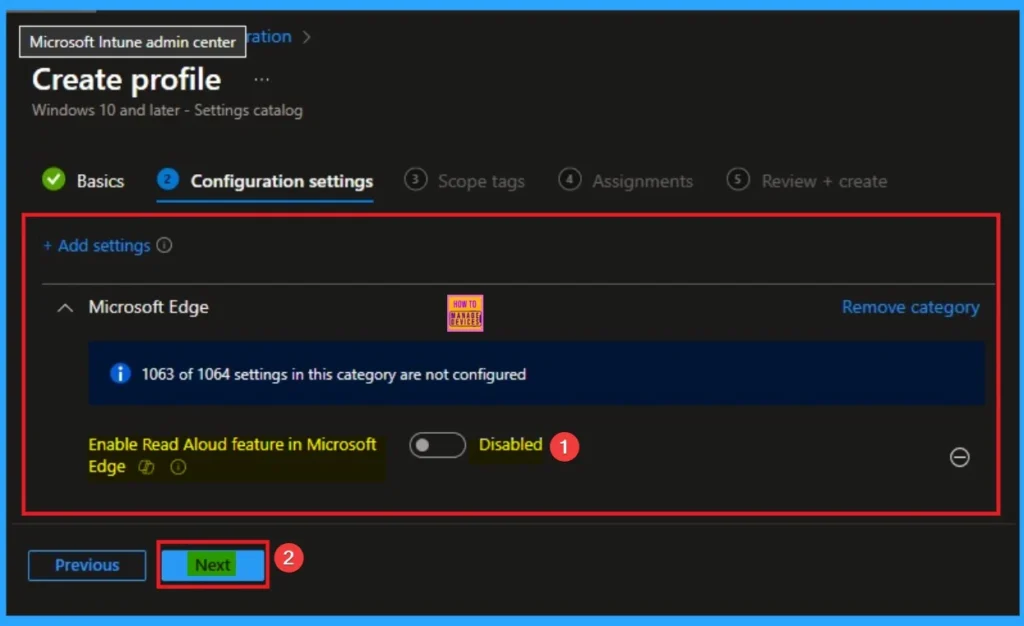This screenshot has height=626, width=1024.
Task: Click the info icon next to Read Aloud setting
Action: (x=178, y=467)
